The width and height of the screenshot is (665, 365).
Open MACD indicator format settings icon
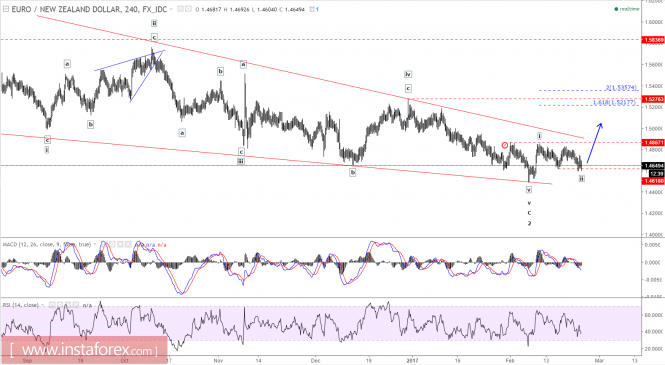coord(112,245)
